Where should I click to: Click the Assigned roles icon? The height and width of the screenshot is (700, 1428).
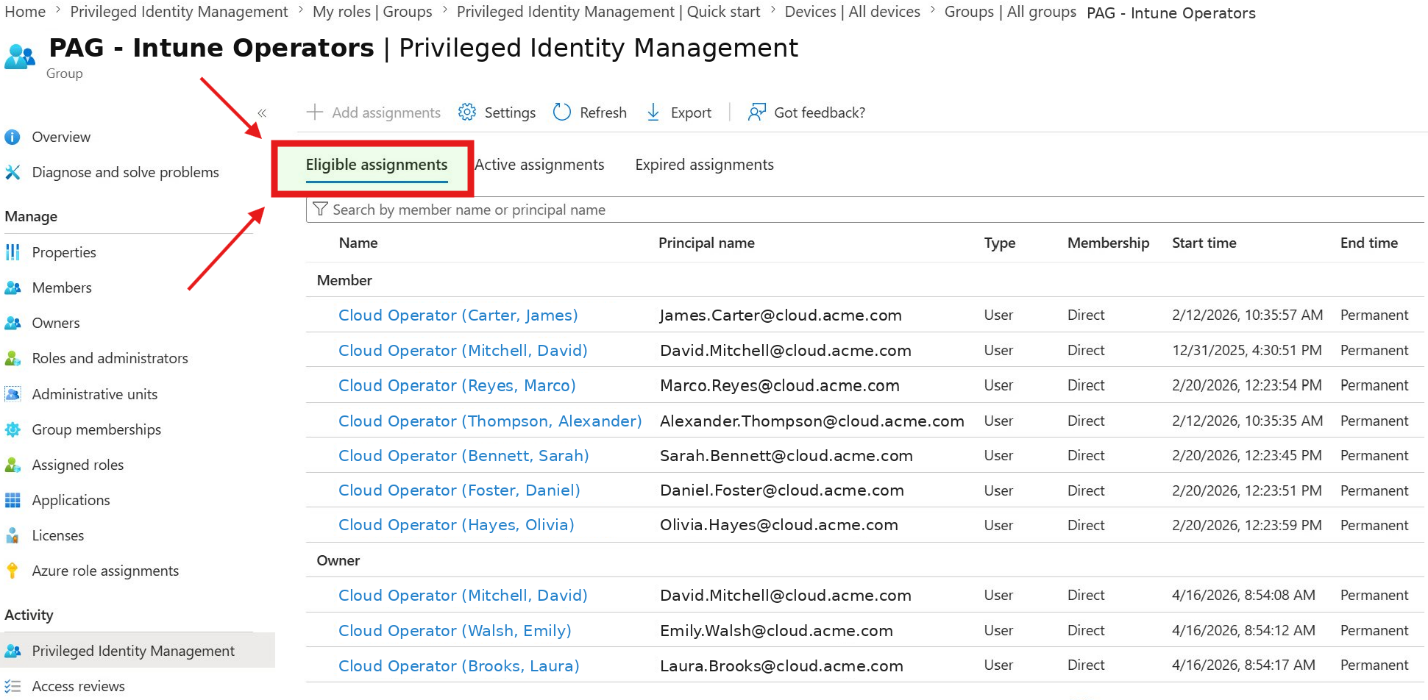[12, 465]
